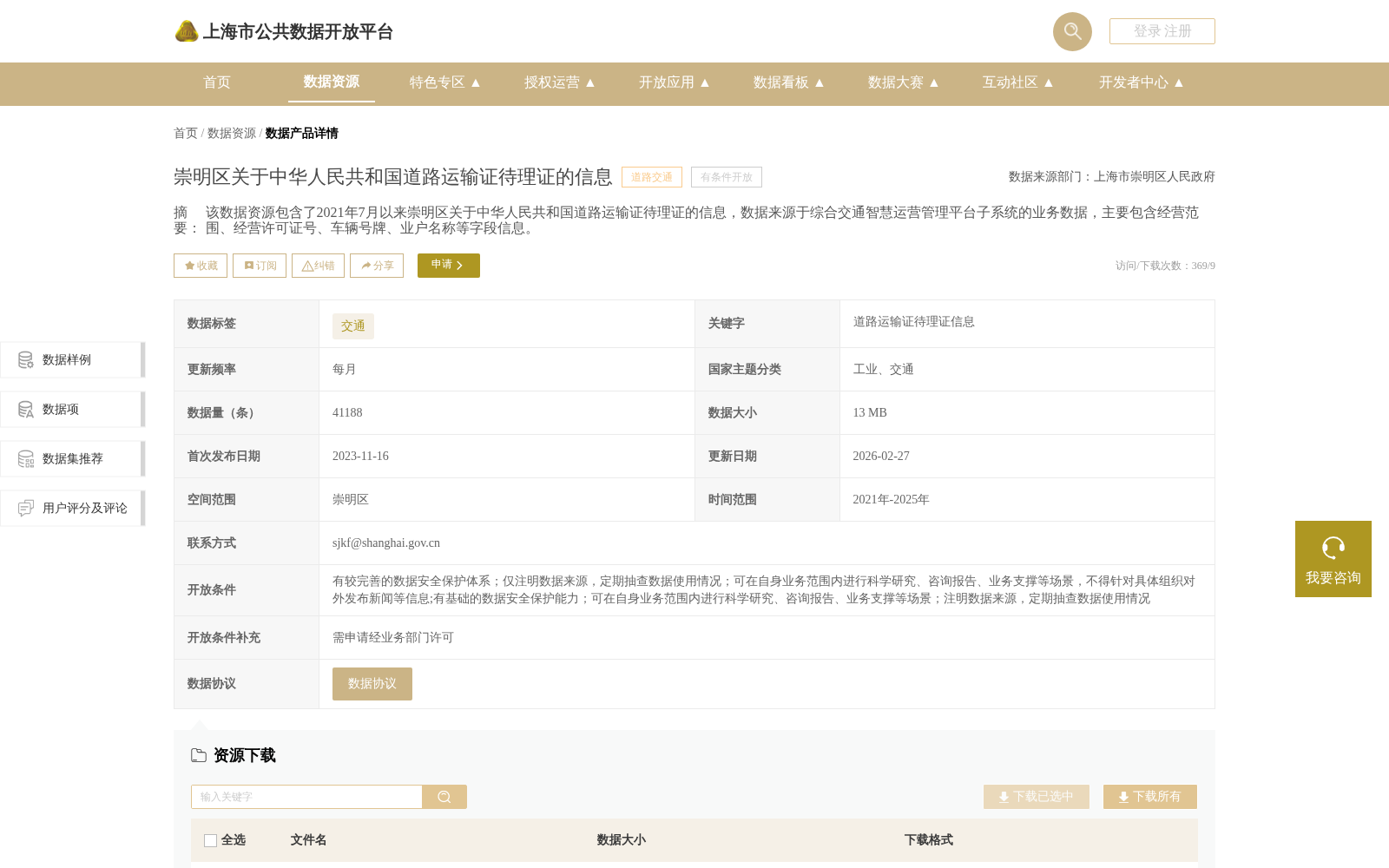Expand the 互动社区 menu
1389x868 pixels.
[1018, 82]
